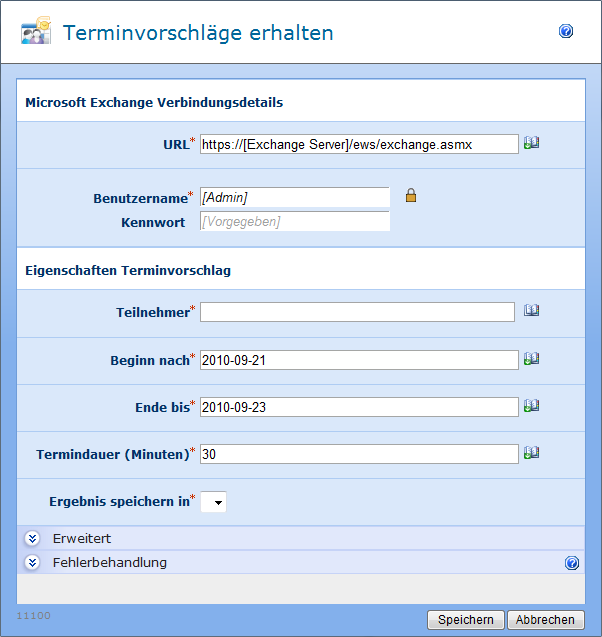Screen dimensions: 602x637
Task: Click the help icon in Fehlerbehandlung row
Action: click(571, 563)
